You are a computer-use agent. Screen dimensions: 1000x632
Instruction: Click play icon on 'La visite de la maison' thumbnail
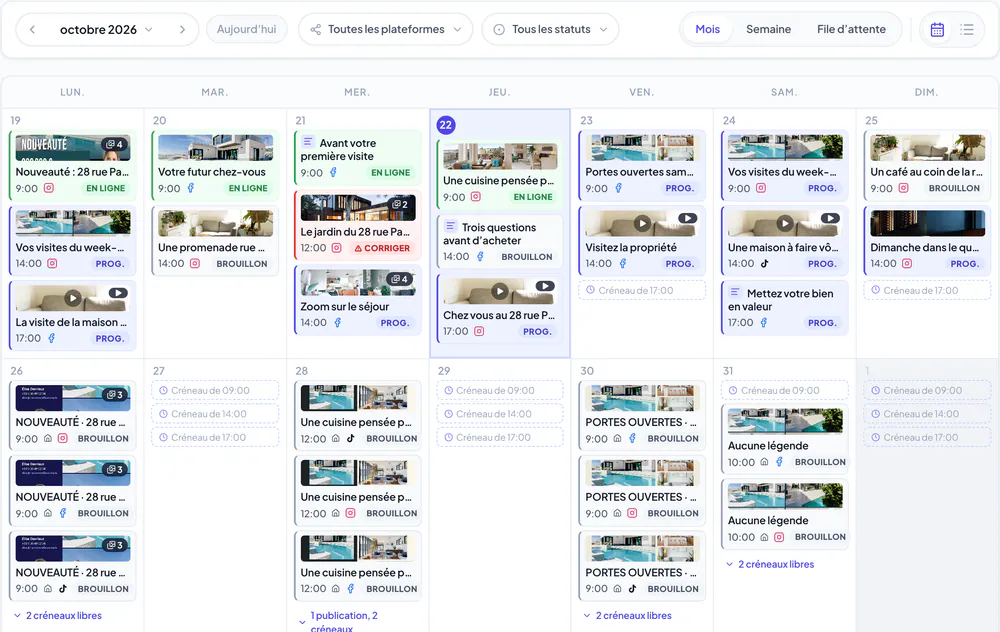point(73,298)
